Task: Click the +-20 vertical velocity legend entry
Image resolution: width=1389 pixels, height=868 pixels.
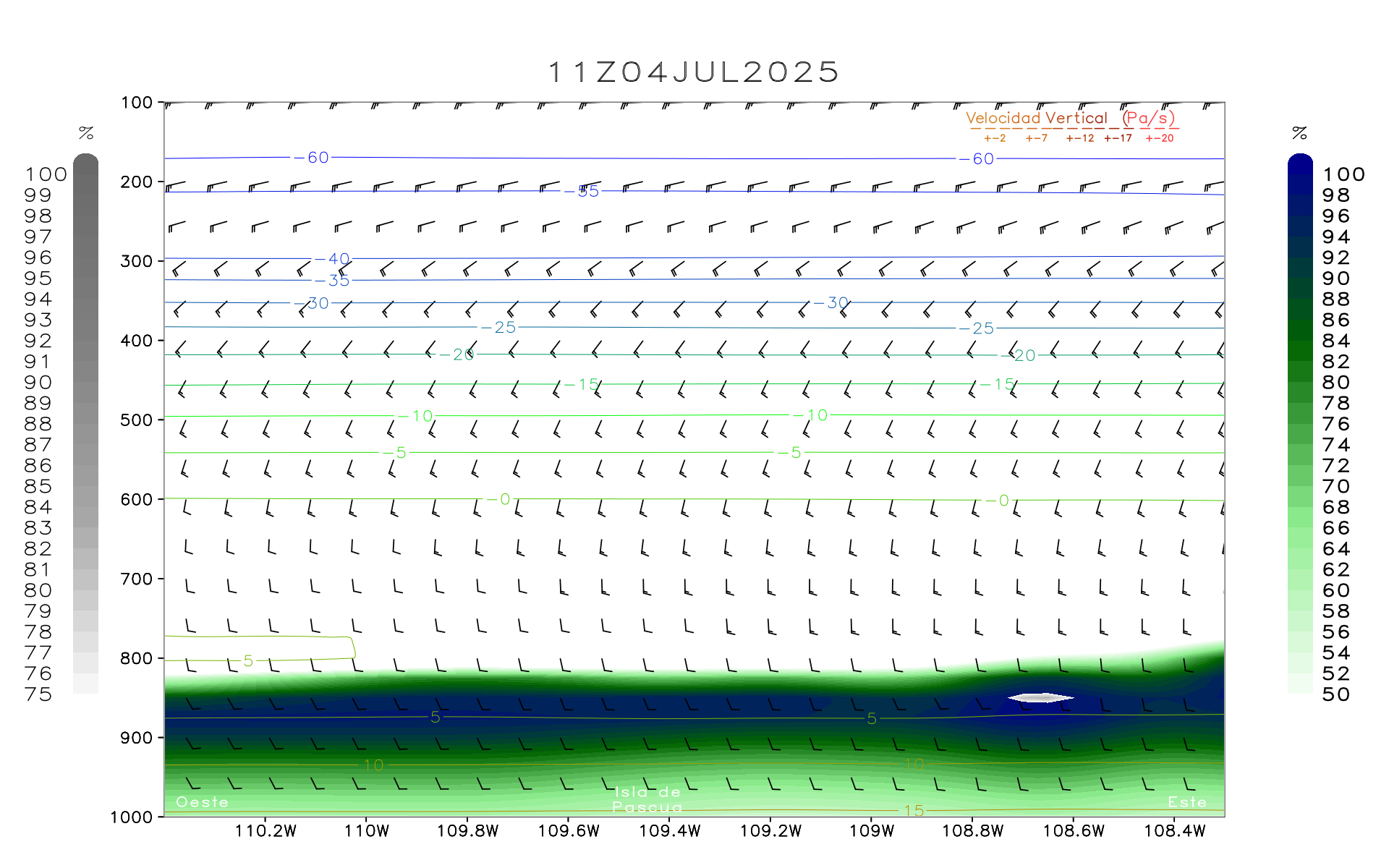Action: (1160, 138)
